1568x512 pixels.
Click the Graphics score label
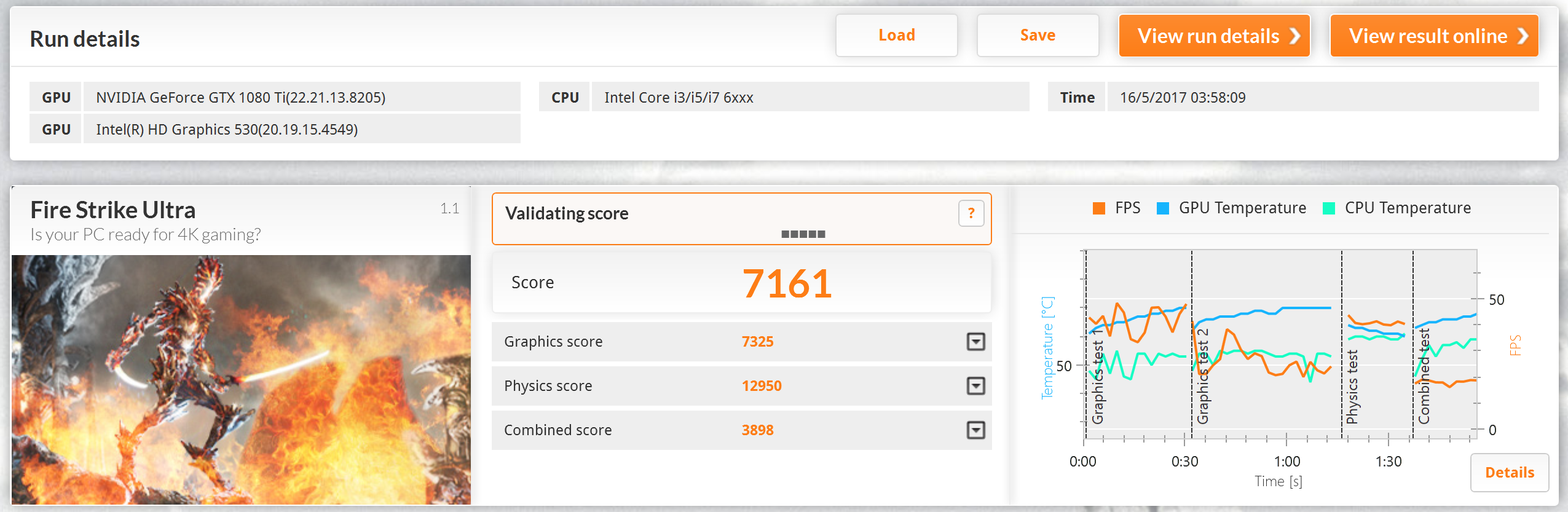coord(553,342)
